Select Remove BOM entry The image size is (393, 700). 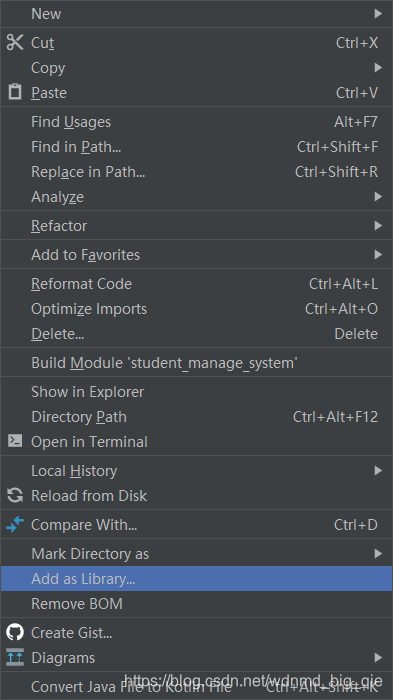pos(196,604)
